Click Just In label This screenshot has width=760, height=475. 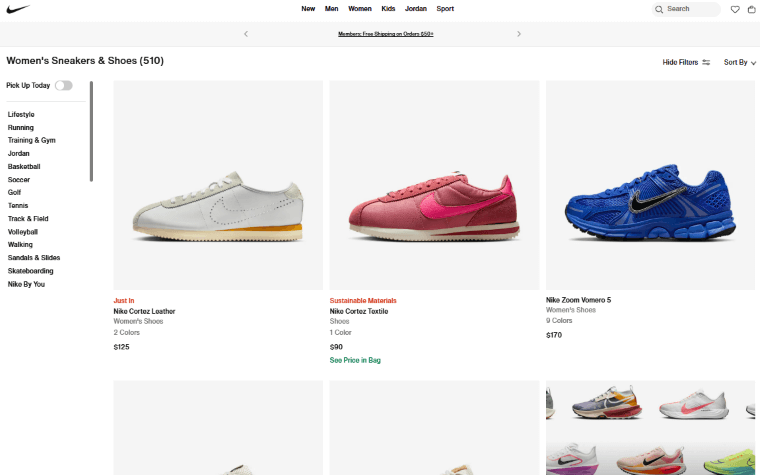coord(124,301)
